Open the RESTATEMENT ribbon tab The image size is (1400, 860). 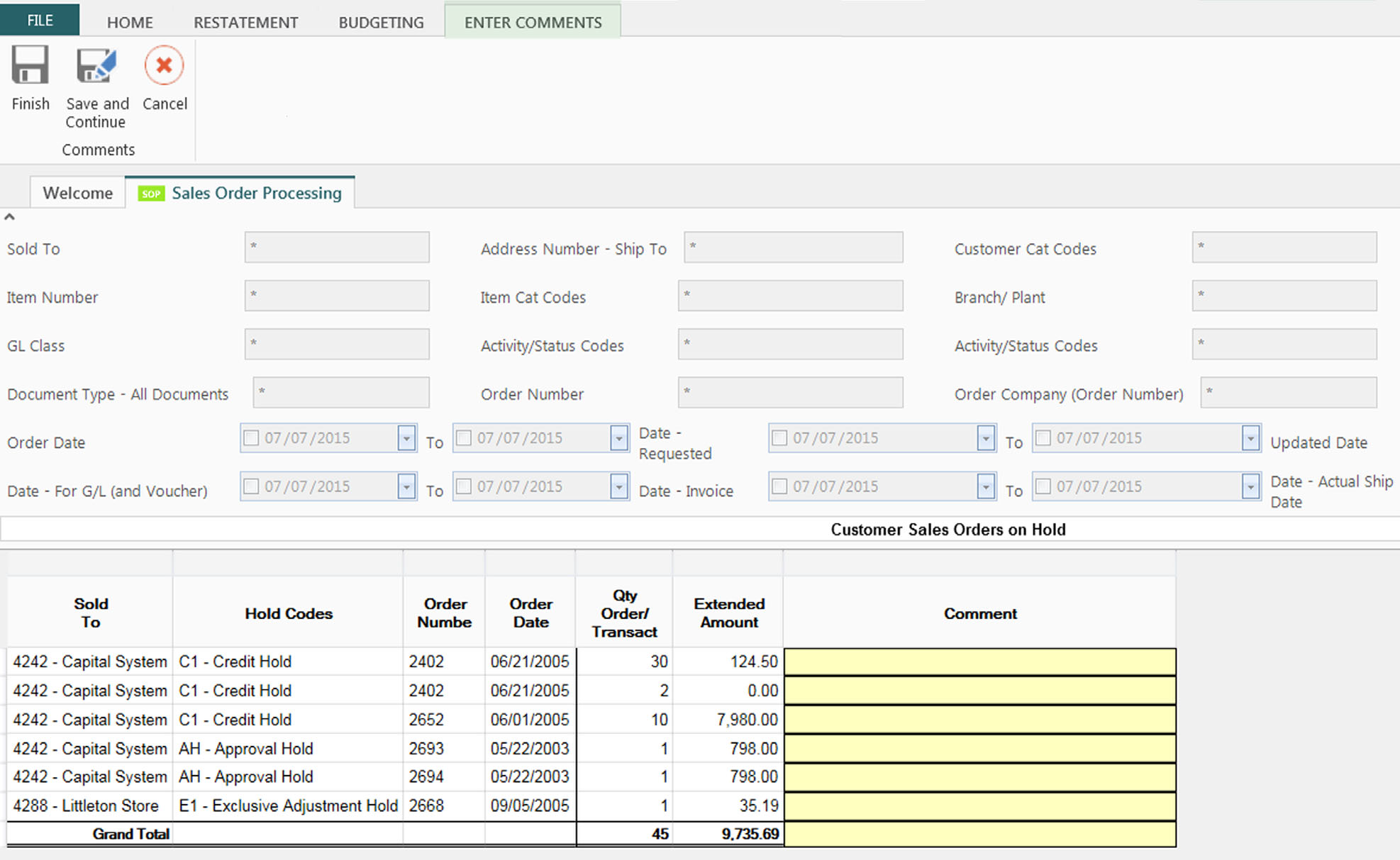pyautogui.click(x=245, y=22)
